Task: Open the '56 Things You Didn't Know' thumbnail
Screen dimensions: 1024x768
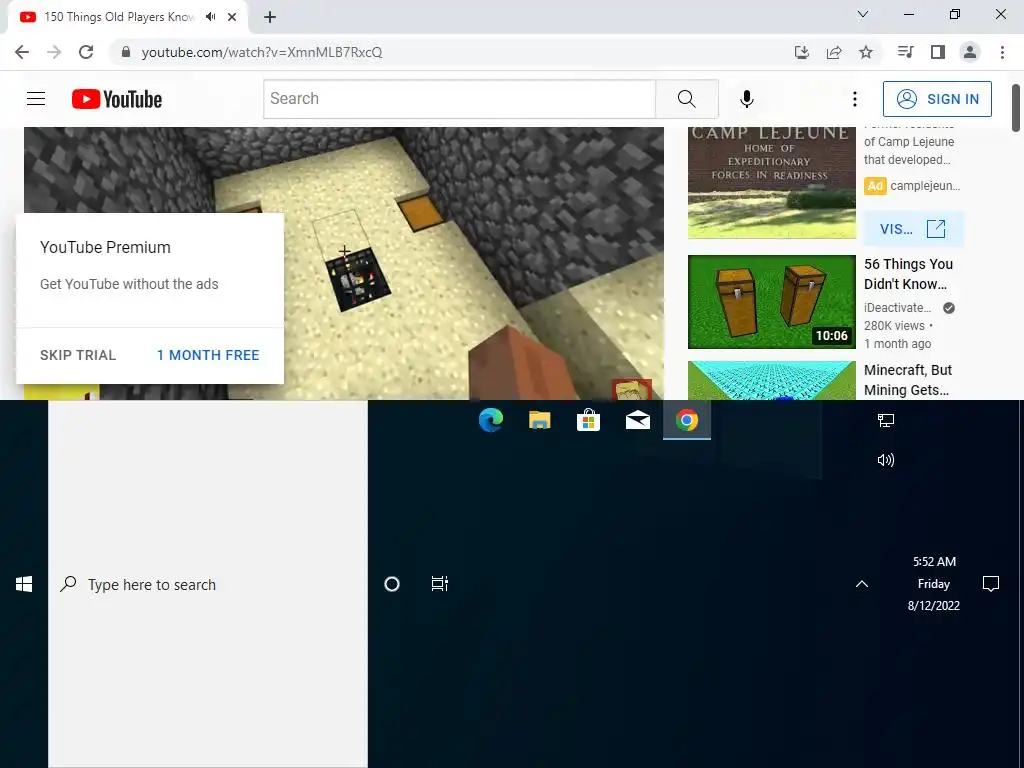Action: click(x=771, y=302)
